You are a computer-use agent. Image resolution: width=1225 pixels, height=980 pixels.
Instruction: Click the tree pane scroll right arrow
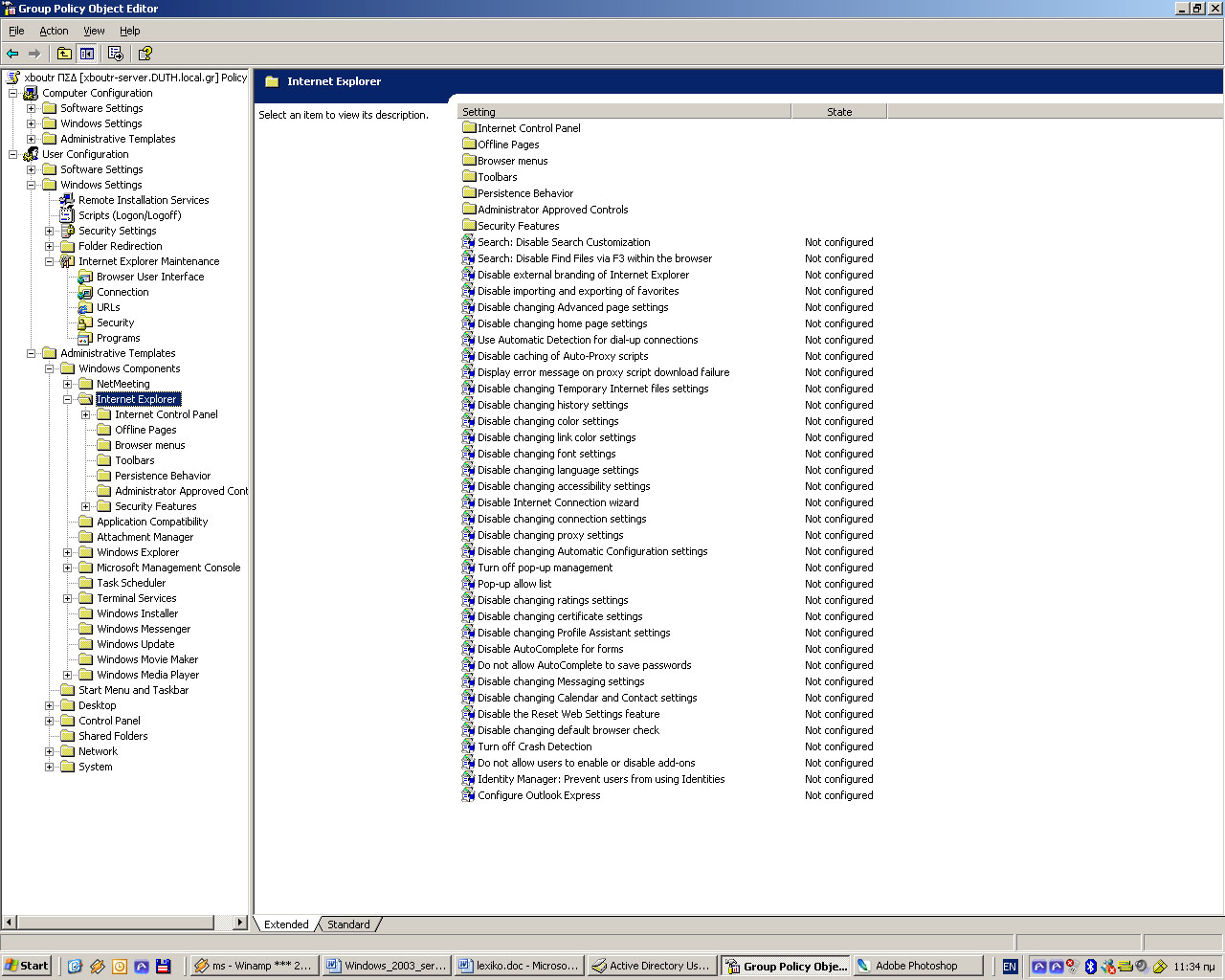coord(240,923)
